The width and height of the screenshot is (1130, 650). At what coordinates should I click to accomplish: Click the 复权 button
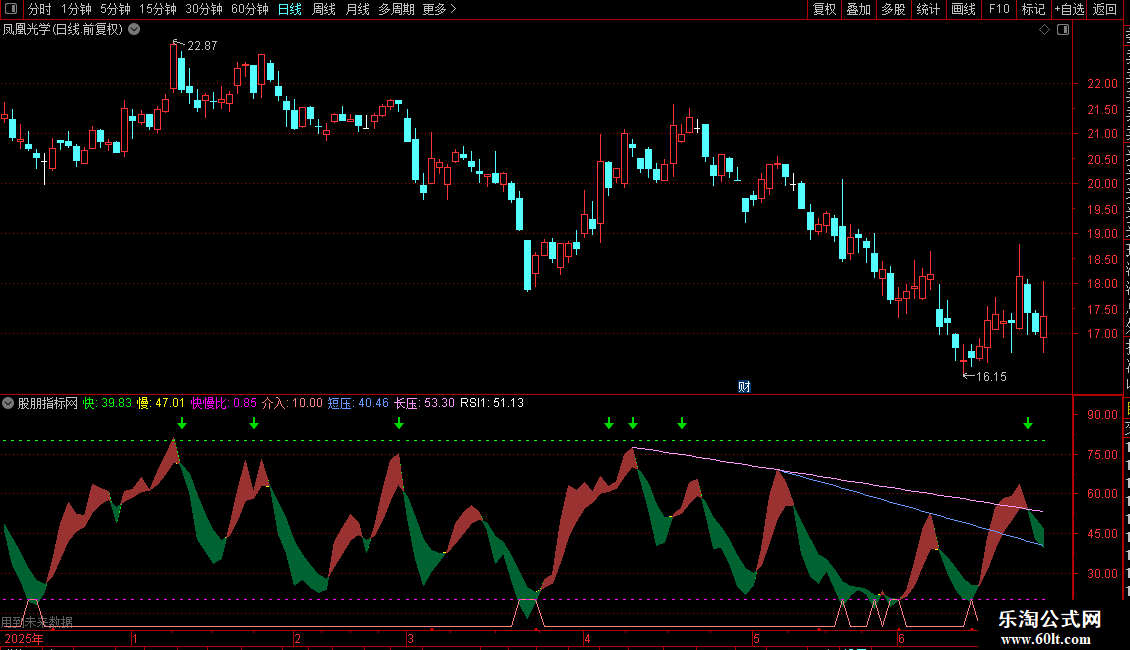824,9
